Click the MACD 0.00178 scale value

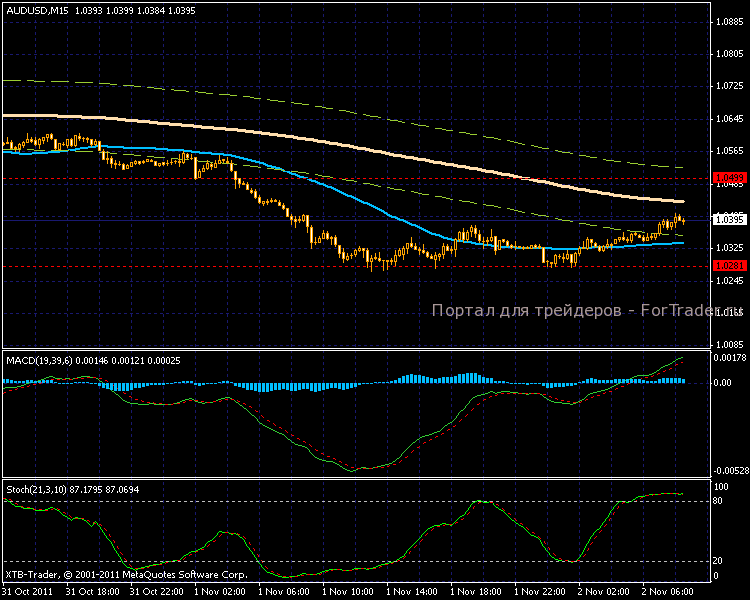tap(729, 357)
